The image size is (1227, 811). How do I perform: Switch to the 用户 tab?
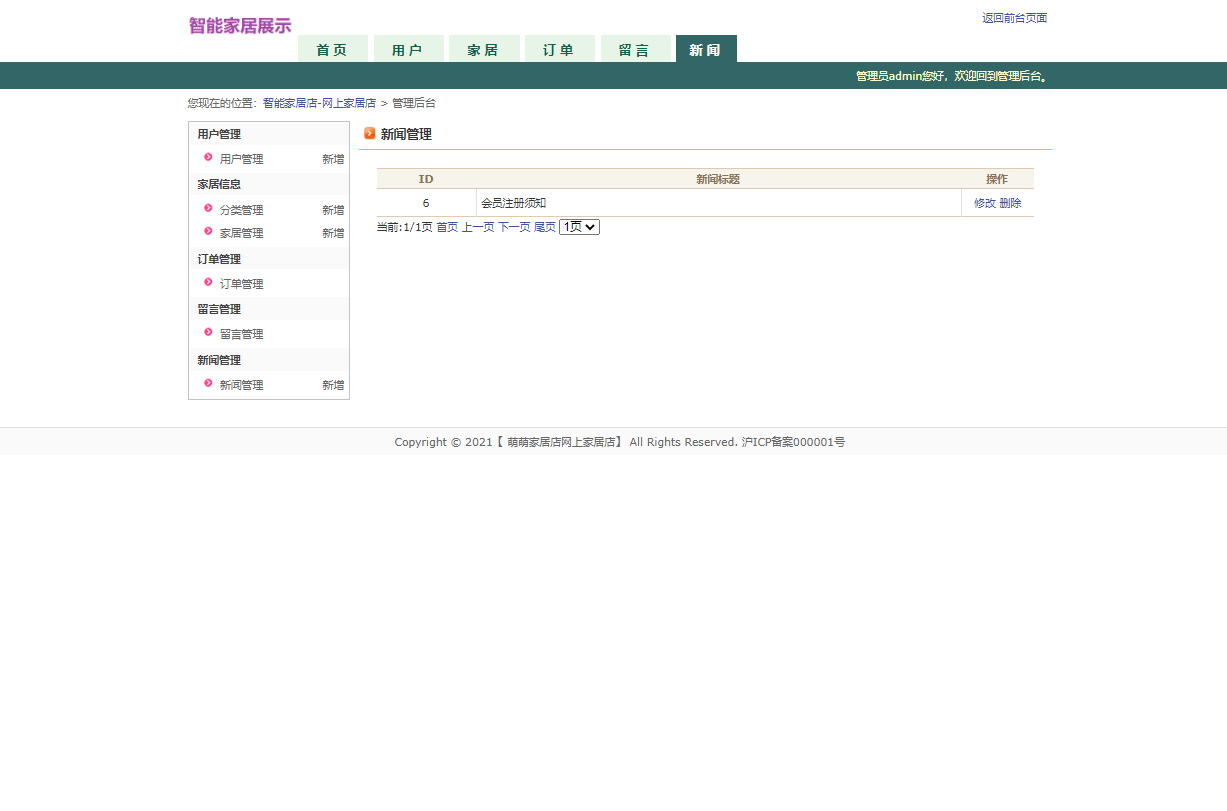click(408, 48)
